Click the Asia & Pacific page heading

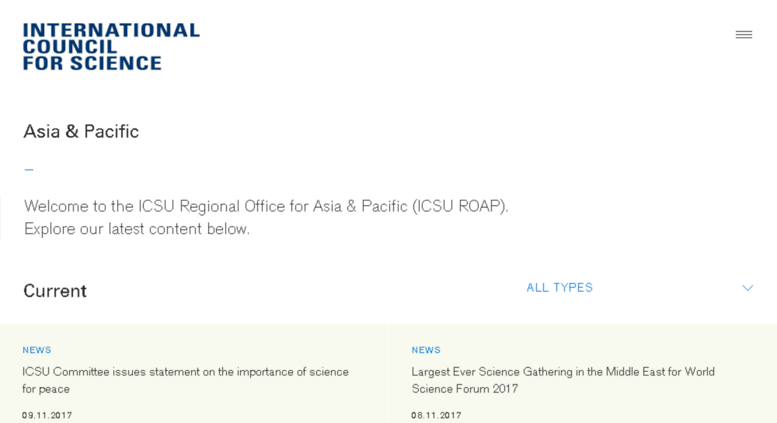81,132
